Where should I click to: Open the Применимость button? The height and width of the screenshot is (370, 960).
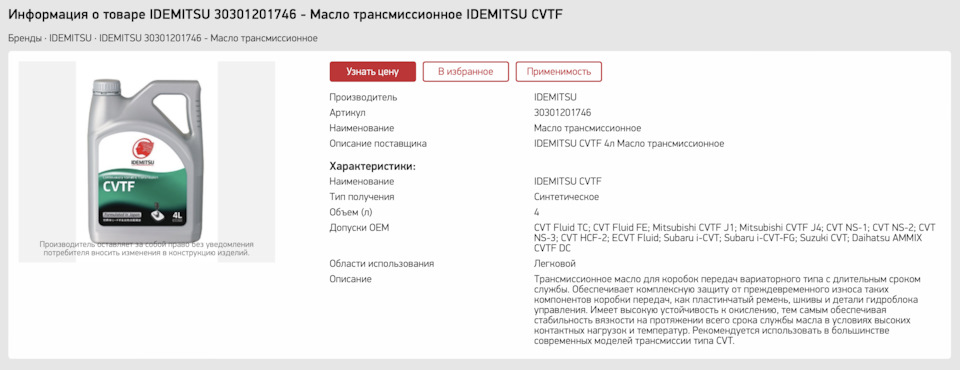[558, 72]
